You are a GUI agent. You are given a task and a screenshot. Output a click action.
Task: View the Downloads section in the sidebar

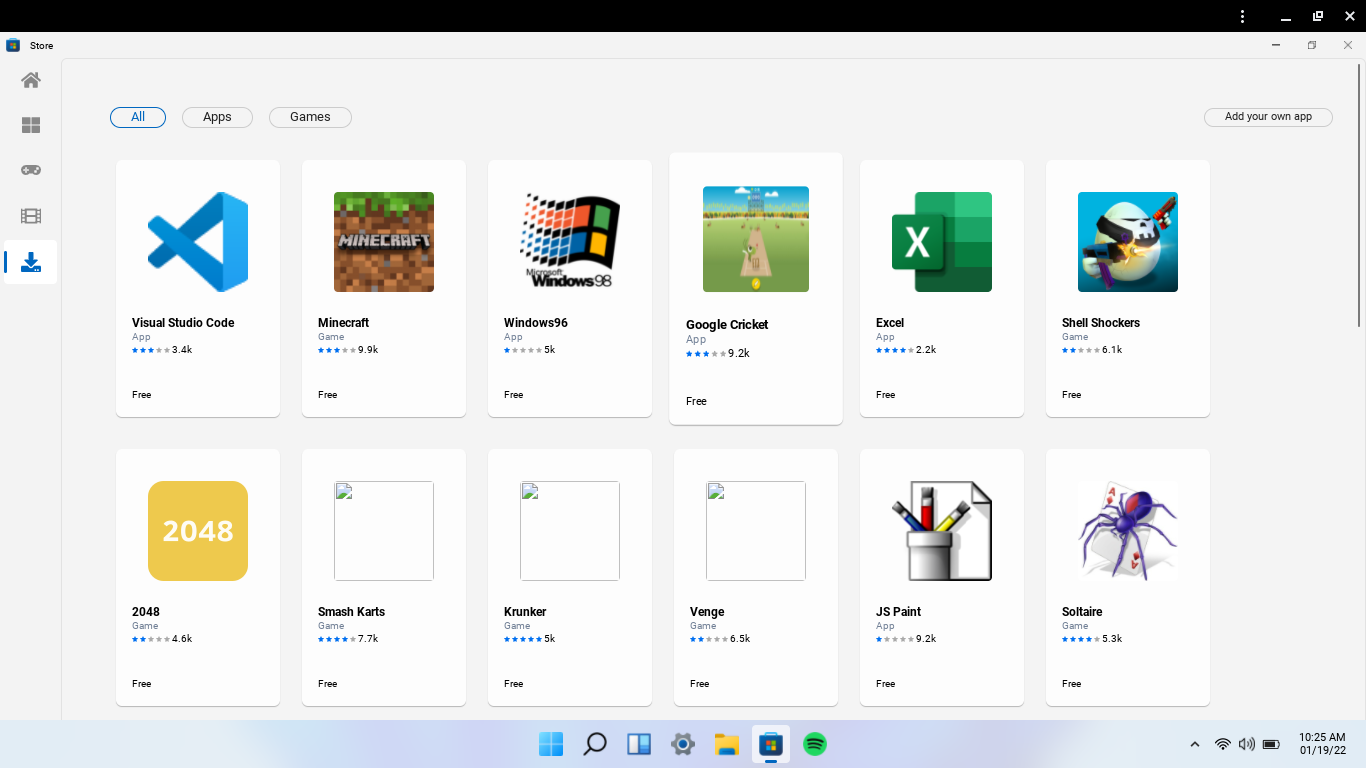click(30, 262)
